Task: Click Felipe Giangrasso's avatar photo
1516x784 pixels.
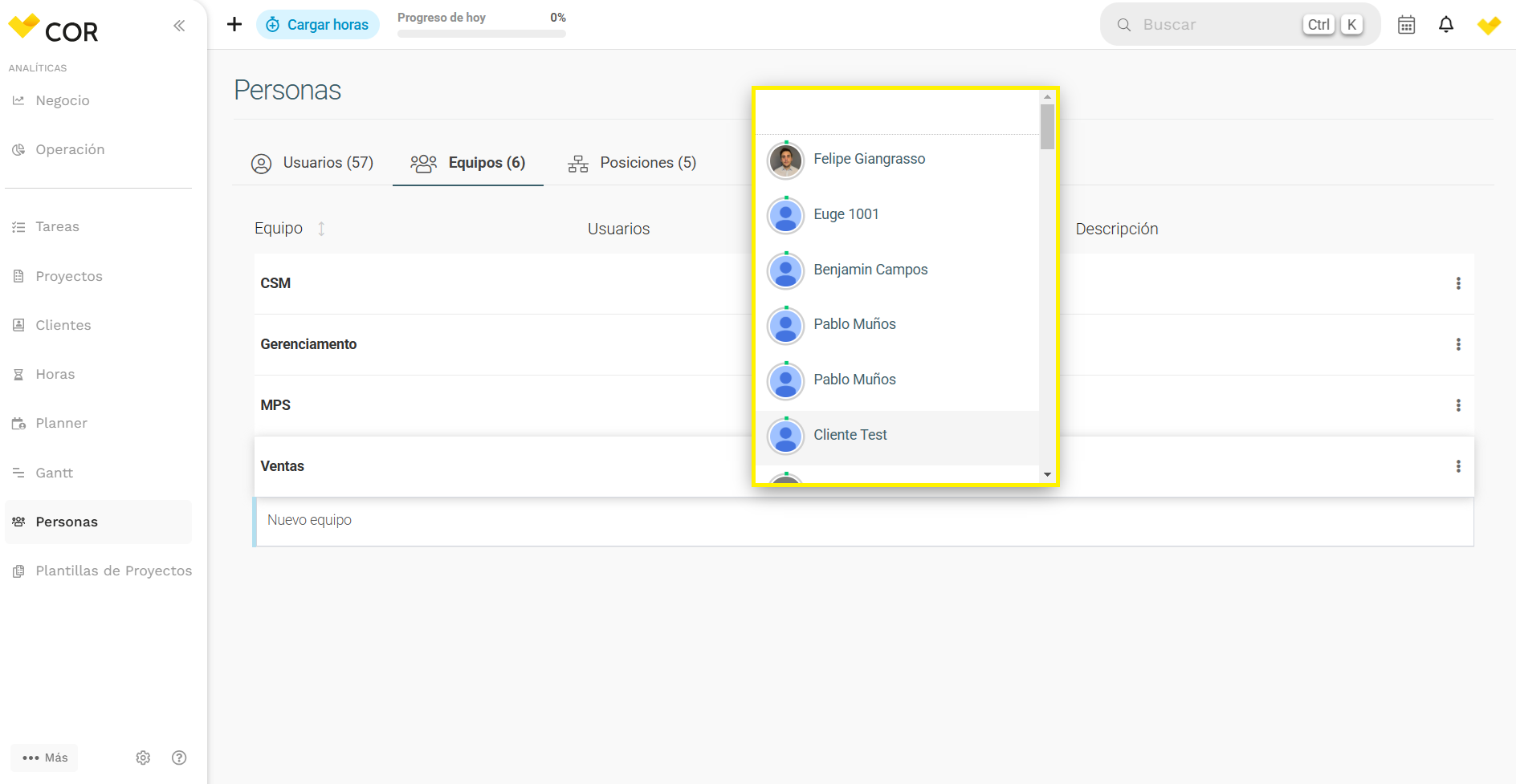Action: [785, 160]
